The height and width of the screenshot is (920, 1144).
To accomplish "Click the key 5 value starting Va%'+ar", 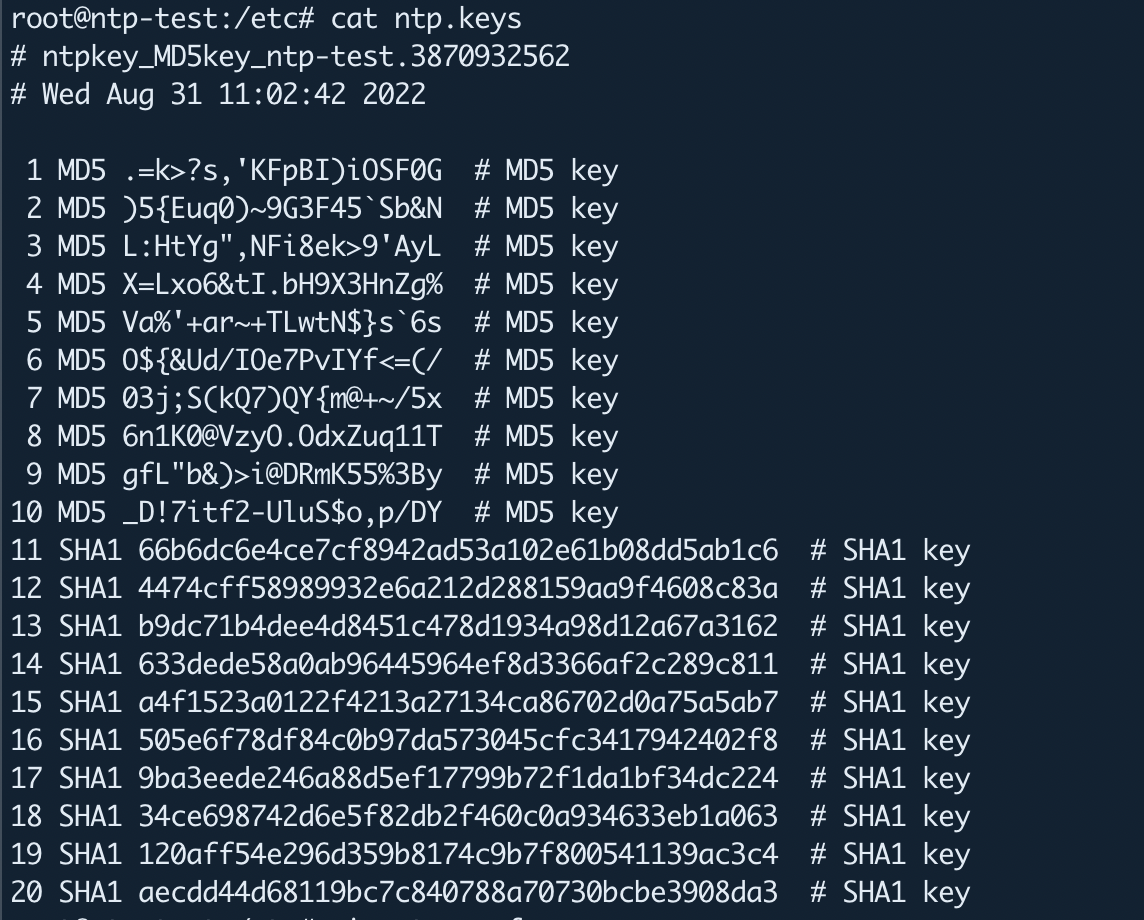I will [x=282, y=322].
